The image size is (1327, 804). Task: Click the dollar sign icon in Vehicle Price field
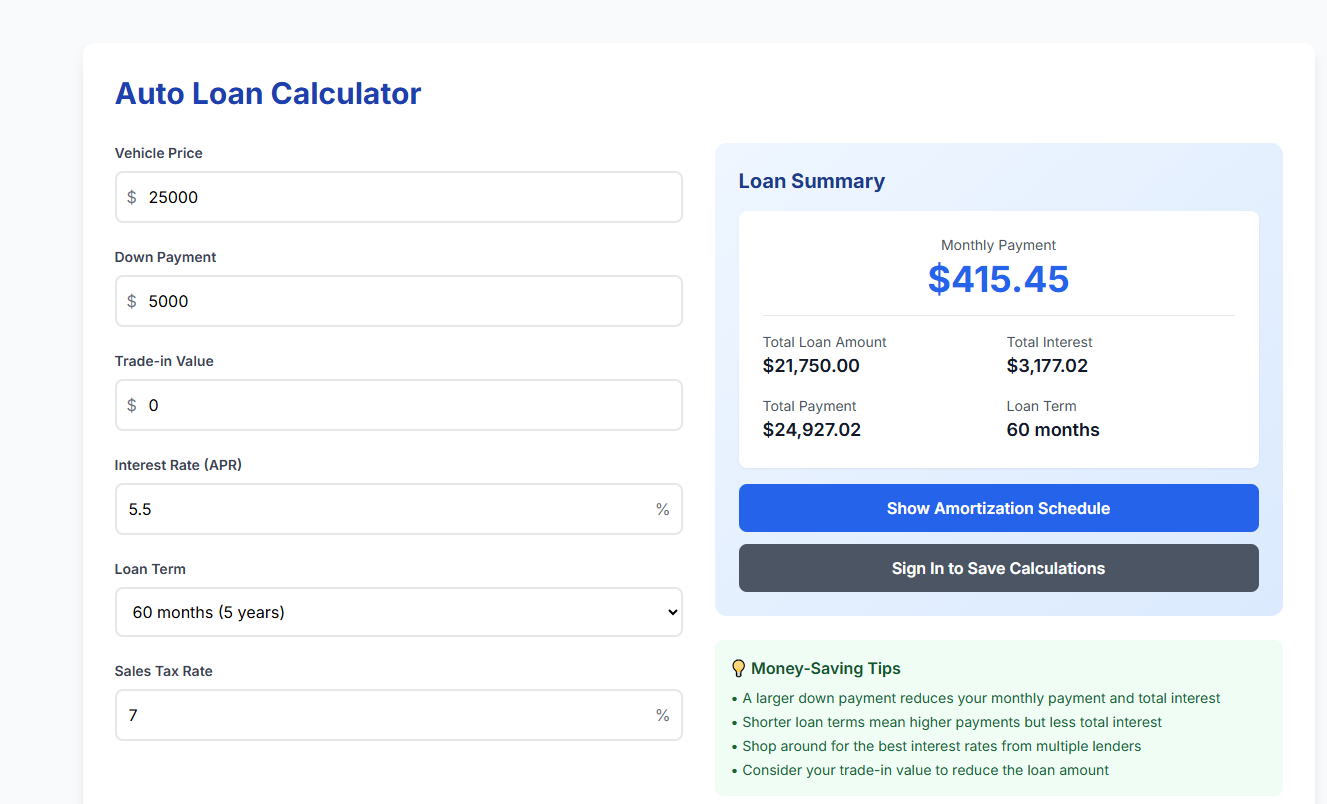click(131, 197)
